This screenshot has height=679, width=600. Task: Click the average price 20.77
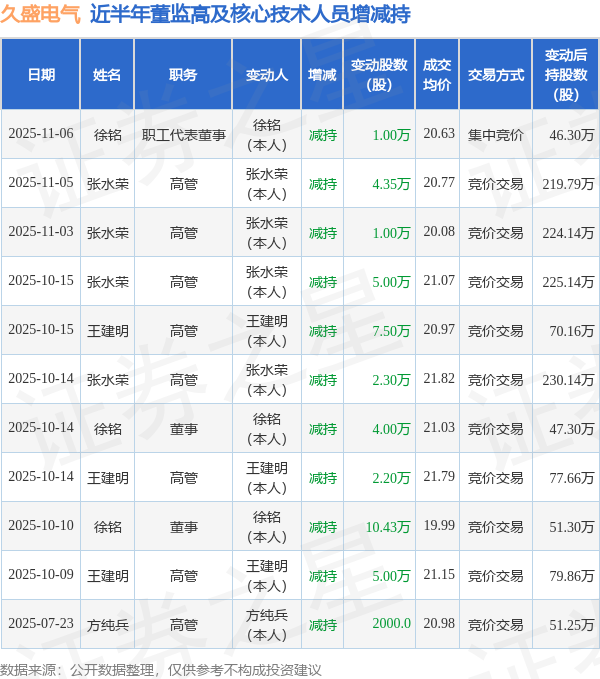click(x=439, y=182)
